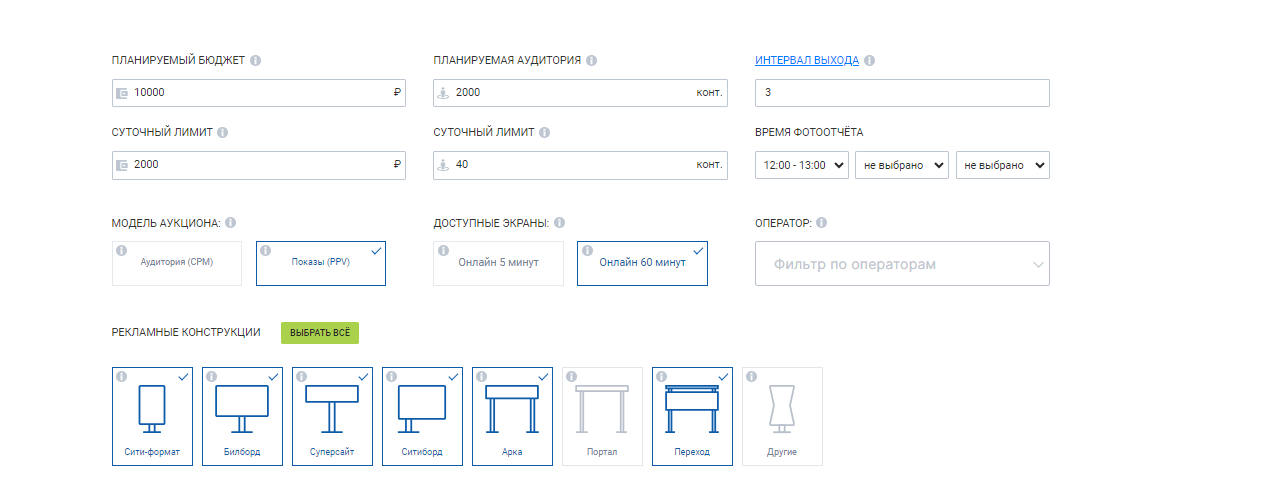1269x498 pixels.
Task: Choose the Аудитория (CPM) auction model
Action: point(177,263)
